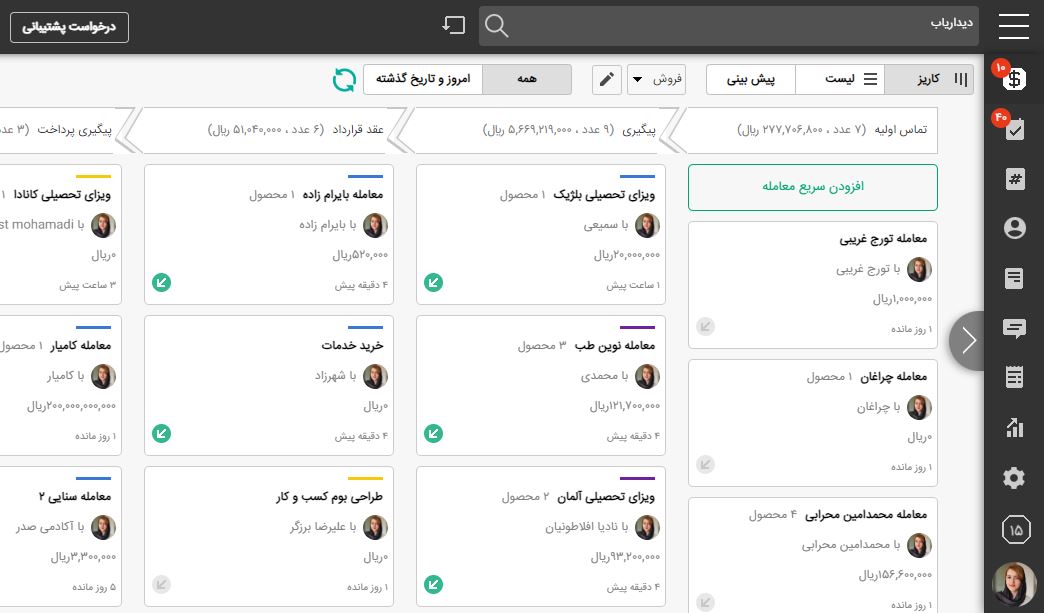Open the messages chat icon in sidebar

(x=1014, y=328)
